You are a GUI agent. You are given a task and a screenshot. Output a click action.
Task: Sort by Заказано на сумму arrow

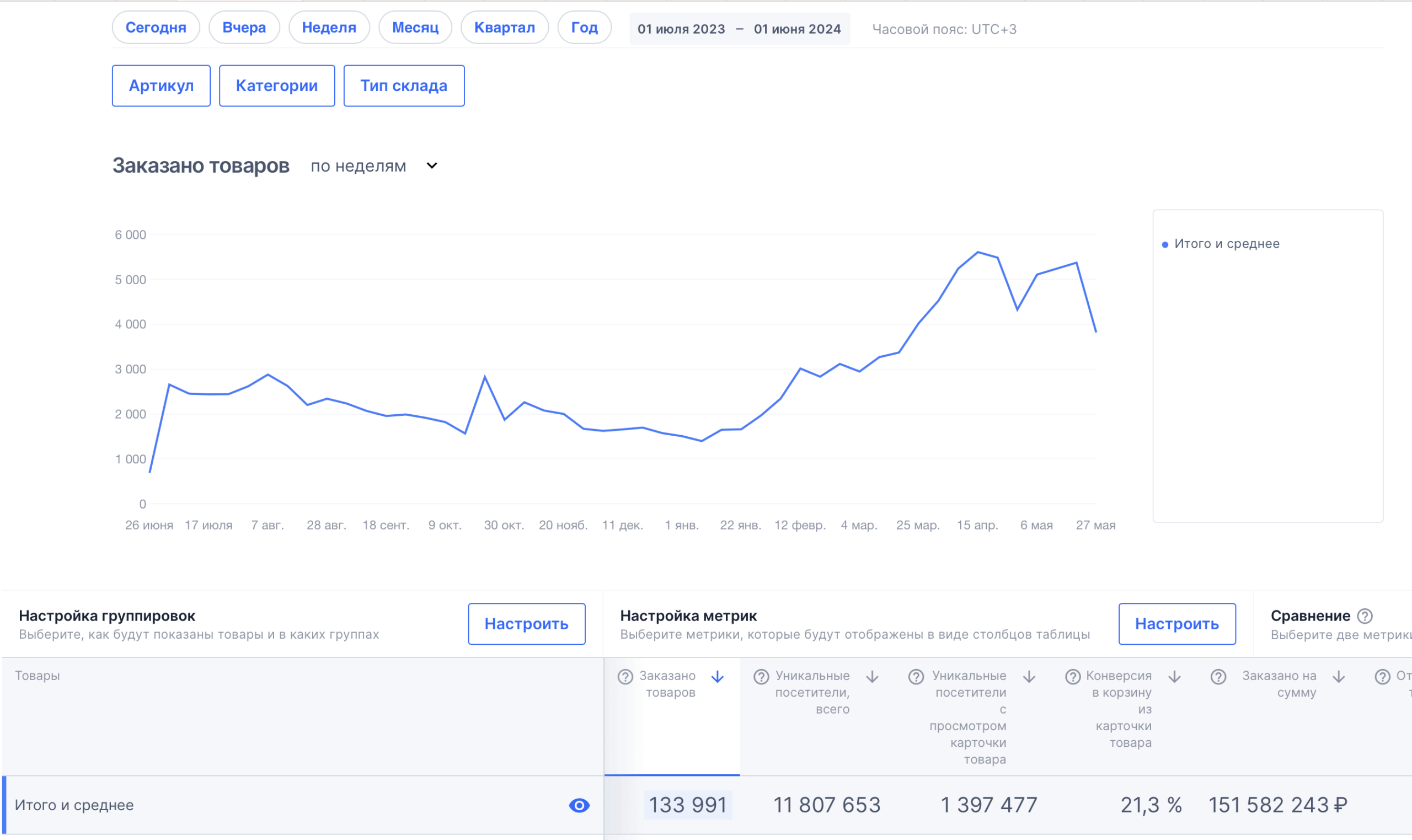(1339, 676)
